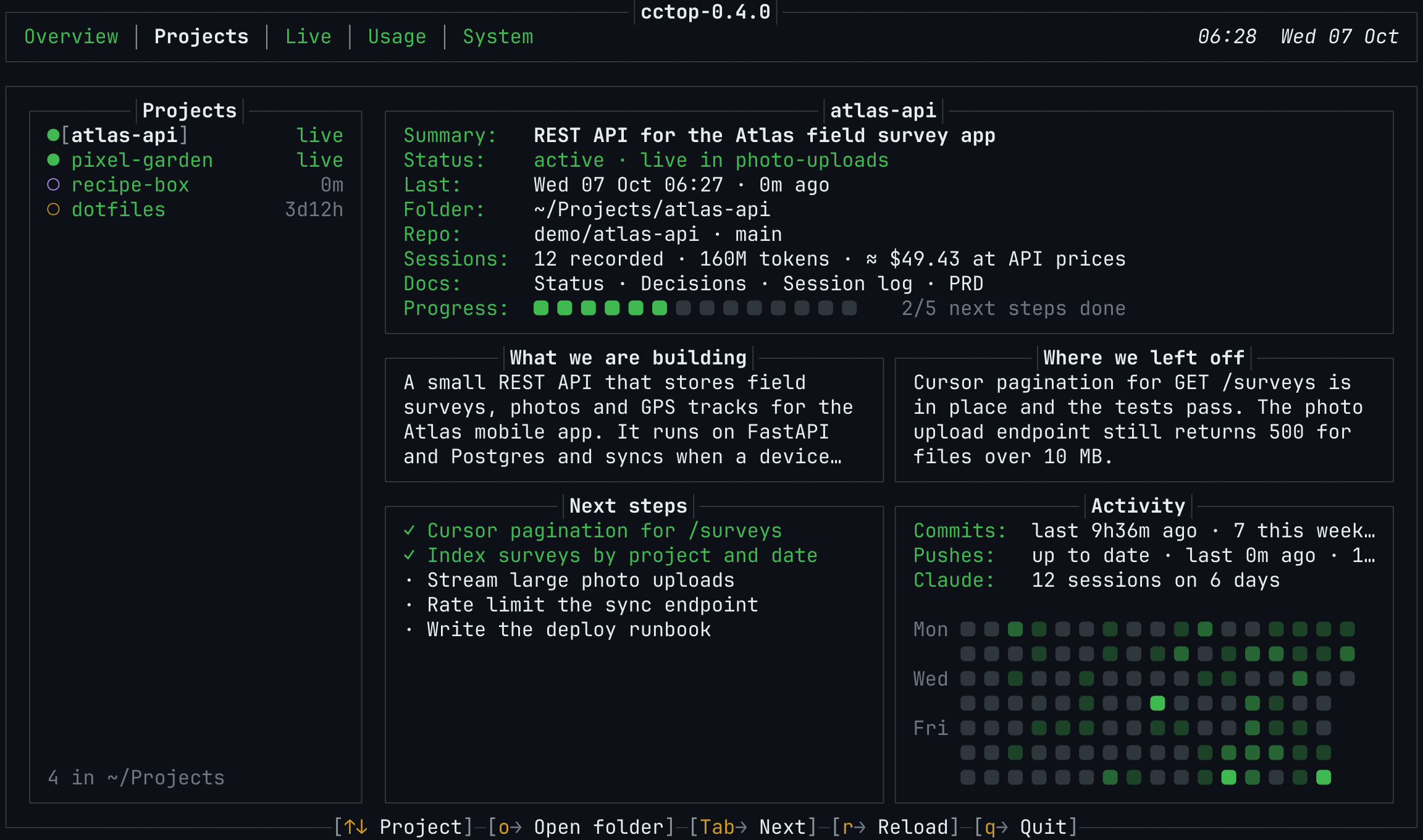Select the recipe-box project

pos(195,185)
